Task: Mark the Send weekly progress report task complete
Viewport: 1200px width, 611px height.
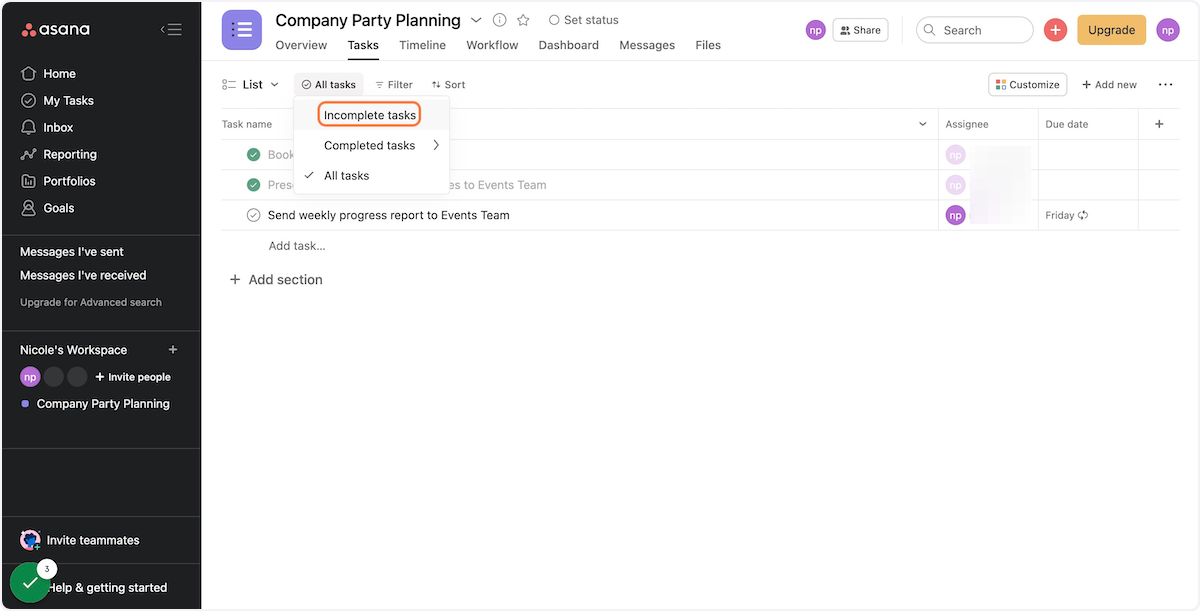Action: (254, 215)
